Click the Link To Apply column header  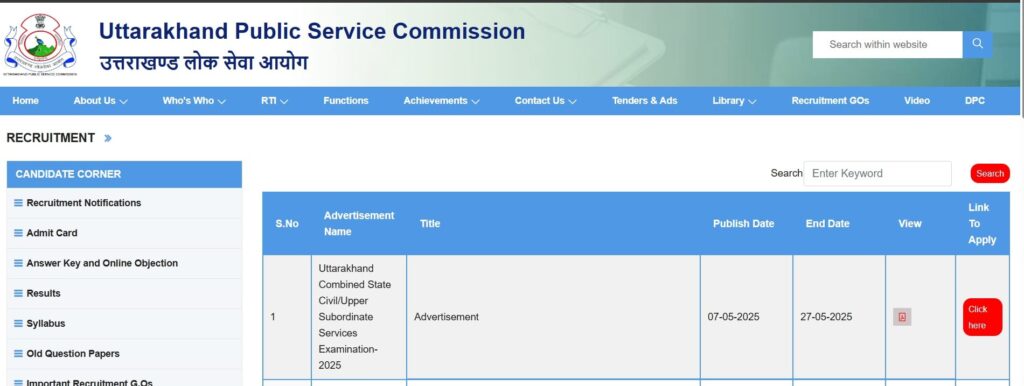coord(982,223)
